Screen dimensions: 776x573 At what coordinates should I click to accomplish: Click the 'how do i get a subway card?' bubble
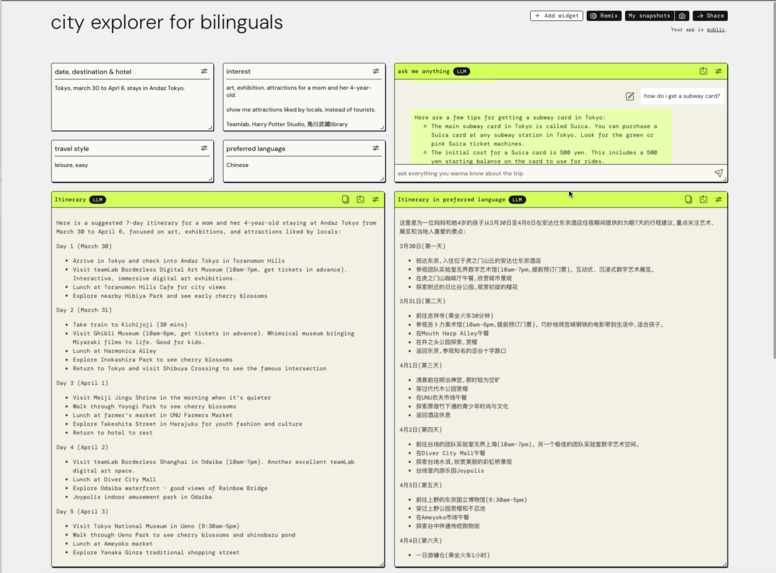point(681,96)
